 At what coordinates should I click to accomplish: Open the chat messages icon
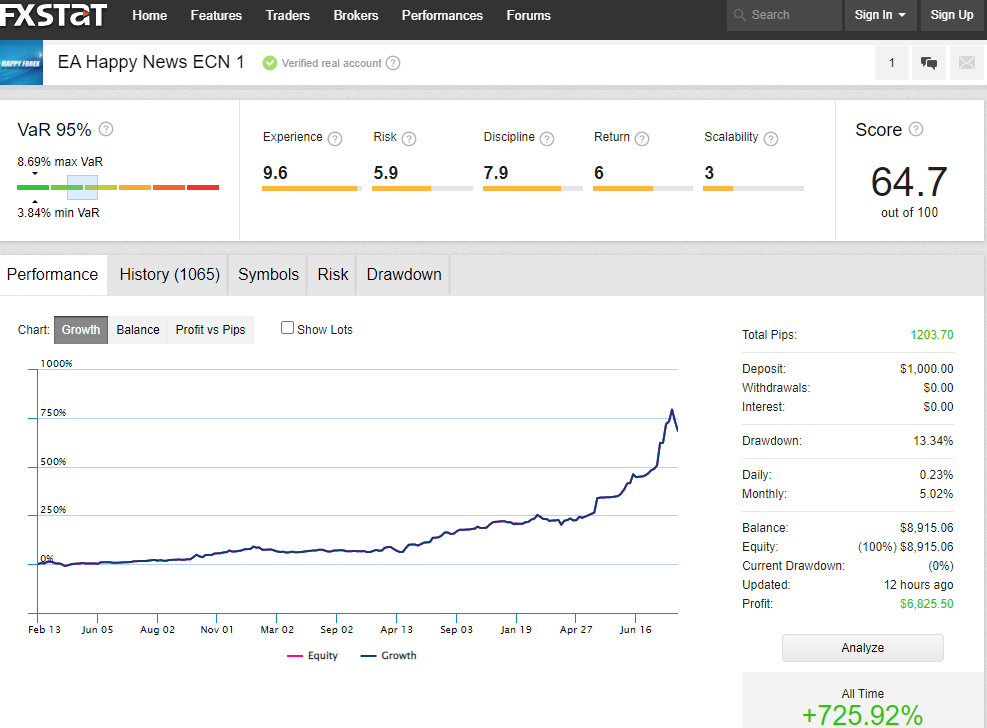pos(928,63)
